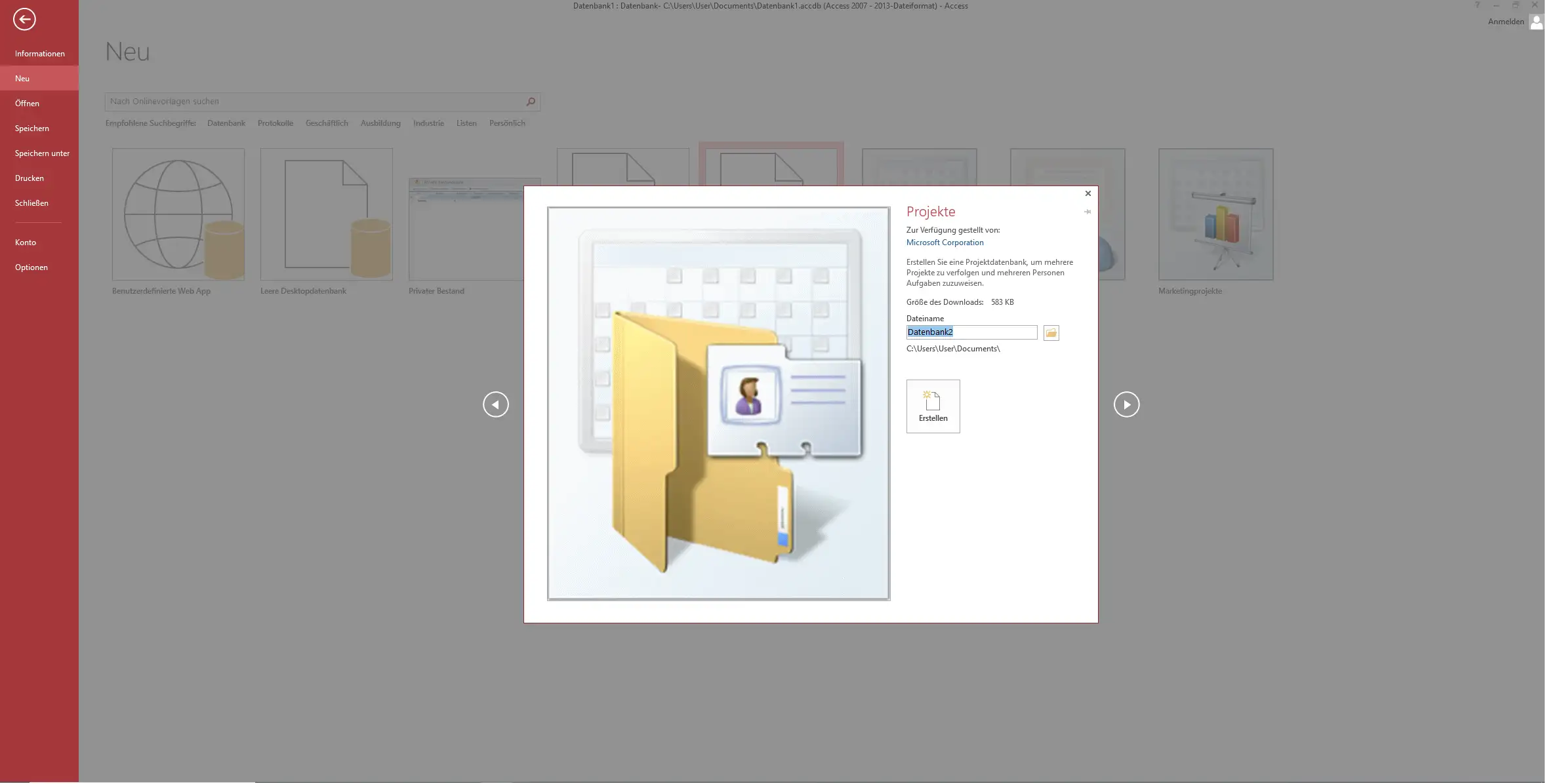
Task: Click Drucken in the backstage menu
Action: (29, 178)
